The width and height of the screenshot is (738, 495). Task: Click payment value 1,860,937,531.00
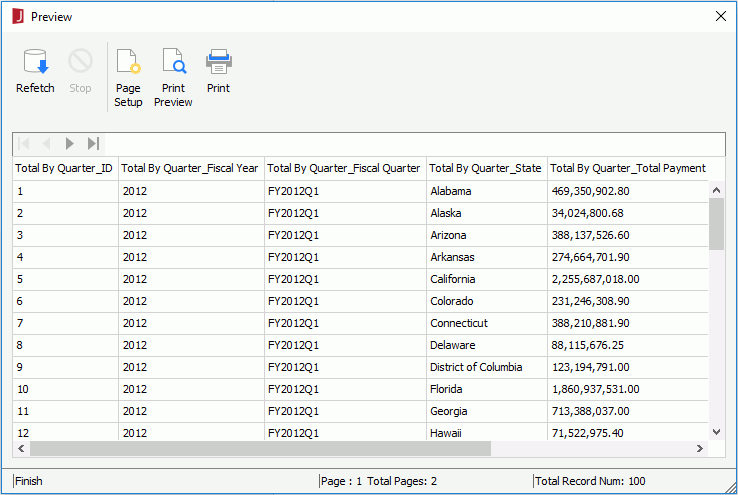coord(595,389)
